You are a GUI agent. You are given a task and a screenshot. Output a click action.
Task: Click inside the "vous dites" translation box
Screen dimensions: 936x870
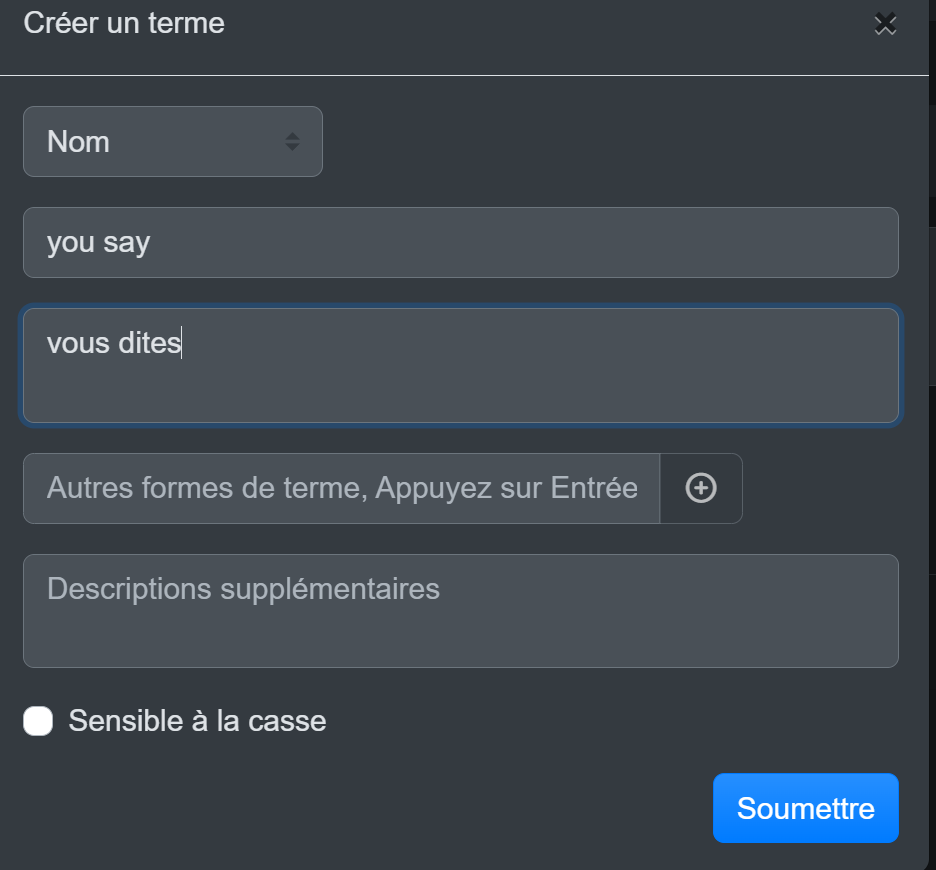[x=460, y=365]
